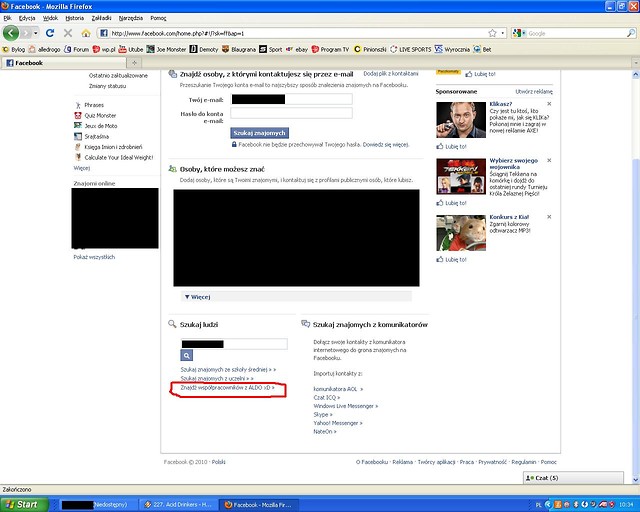640x512 pixels.
Task: Open the Edycja menu
Action: (27, 18)
